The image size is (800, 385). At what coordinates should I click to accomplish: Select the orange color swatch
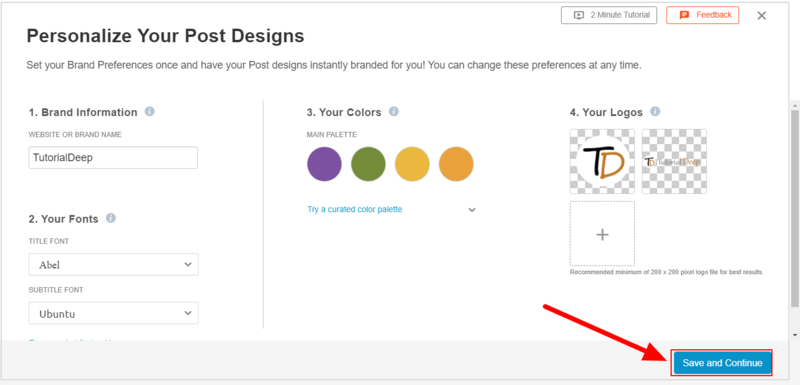456,164
